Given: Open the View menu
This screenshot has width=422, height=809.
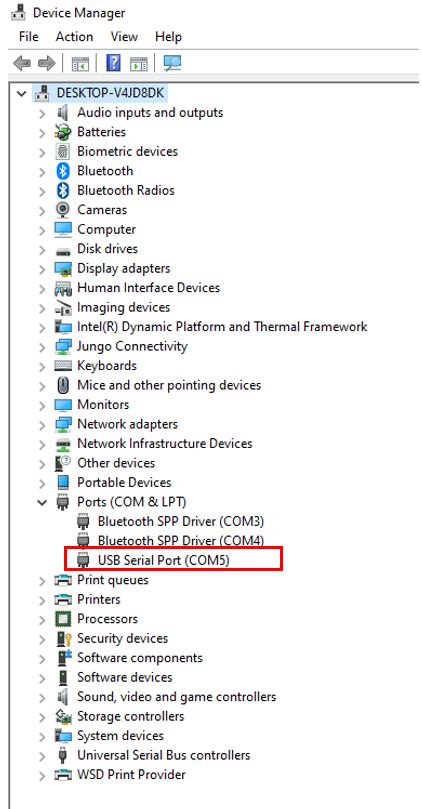Looking at the screenshot, I should coord(124,37).
